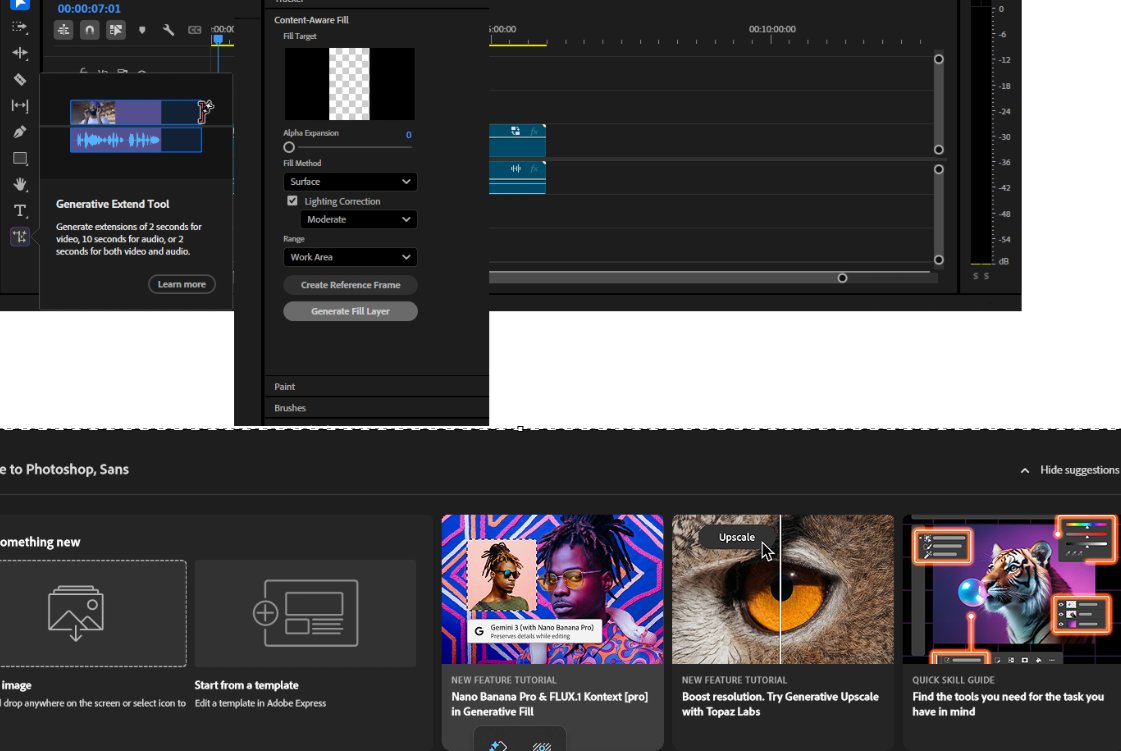Open the Fill Method Surface dropdown
The height and width of the screenshot is (751, 1121).
350,182
